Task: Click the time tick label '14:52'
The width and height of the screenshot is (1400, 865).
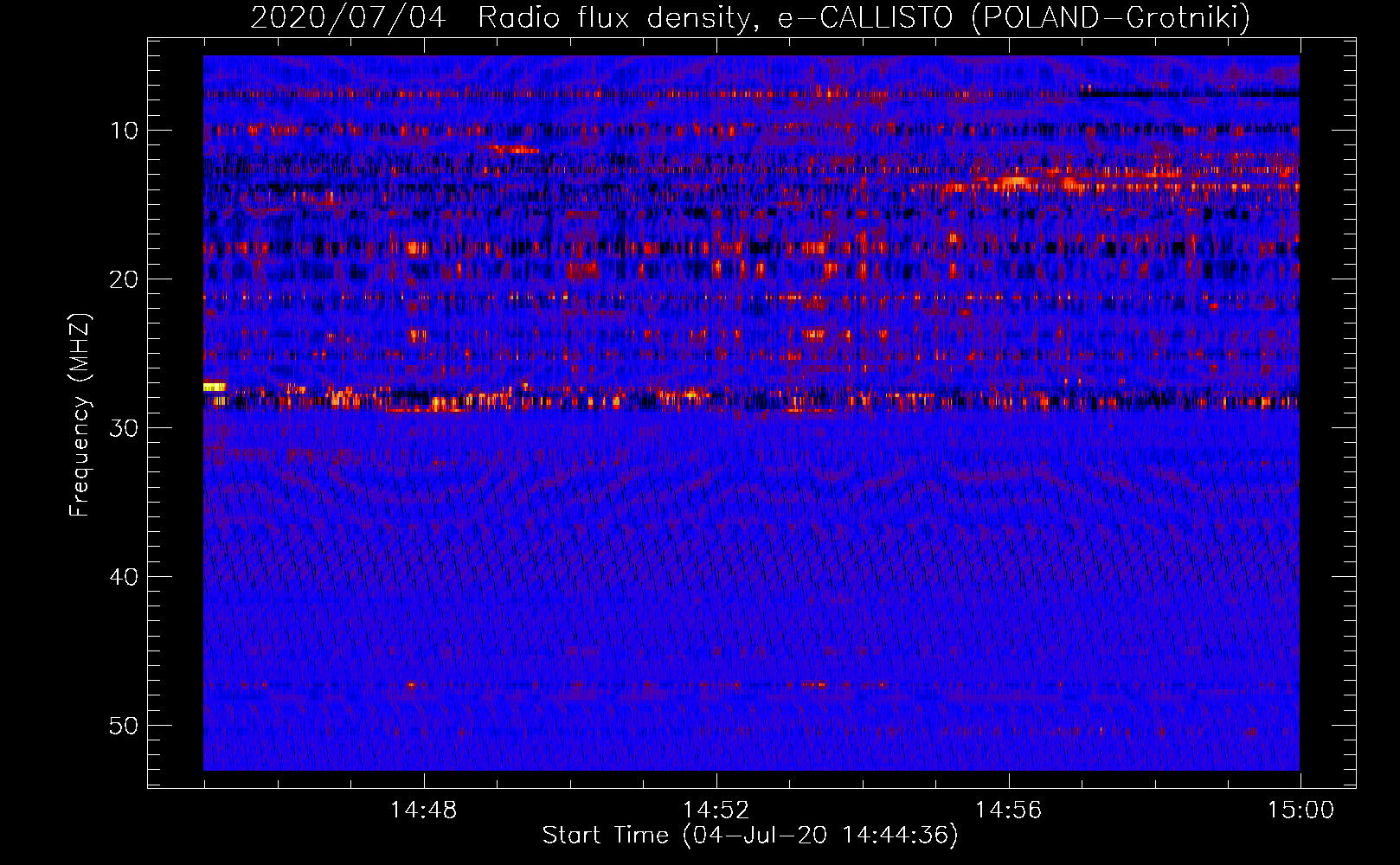Action: pos(716,811)
